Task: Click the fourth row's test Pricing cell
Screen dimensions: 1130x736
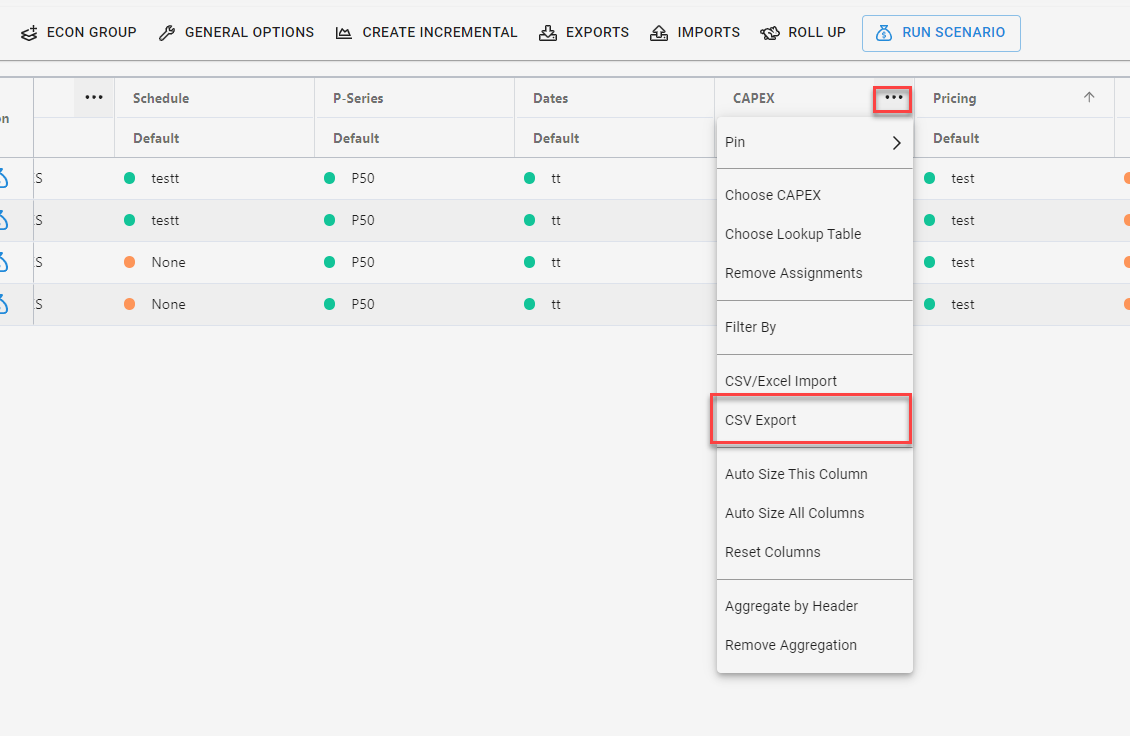Action: click(1015, 304)
